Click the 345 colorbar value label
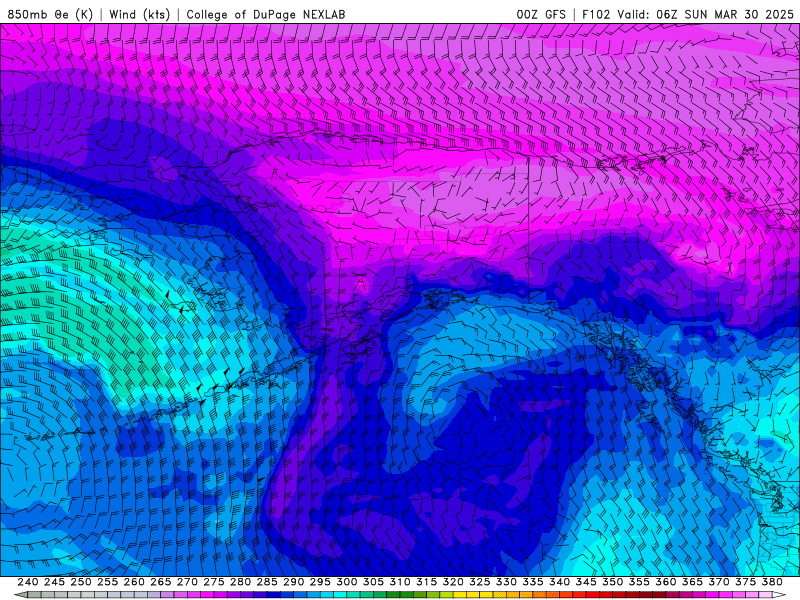800x600 pixels. coord(586,582)
